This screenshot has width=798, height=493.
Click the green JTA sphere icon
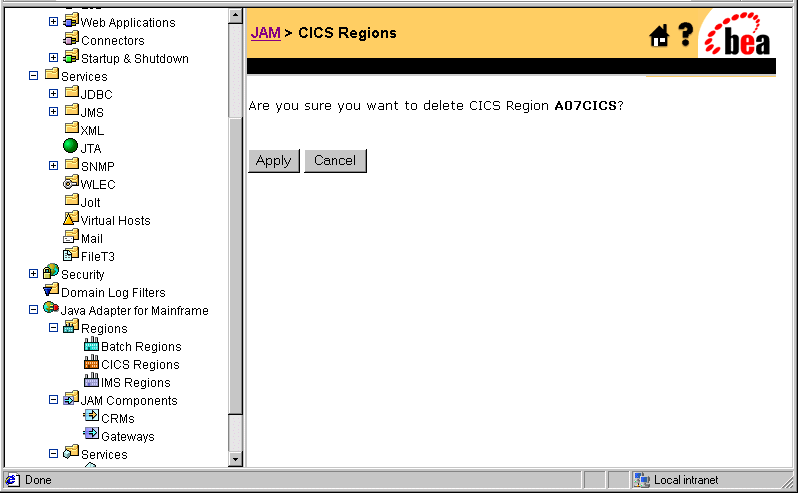(70, 146)
